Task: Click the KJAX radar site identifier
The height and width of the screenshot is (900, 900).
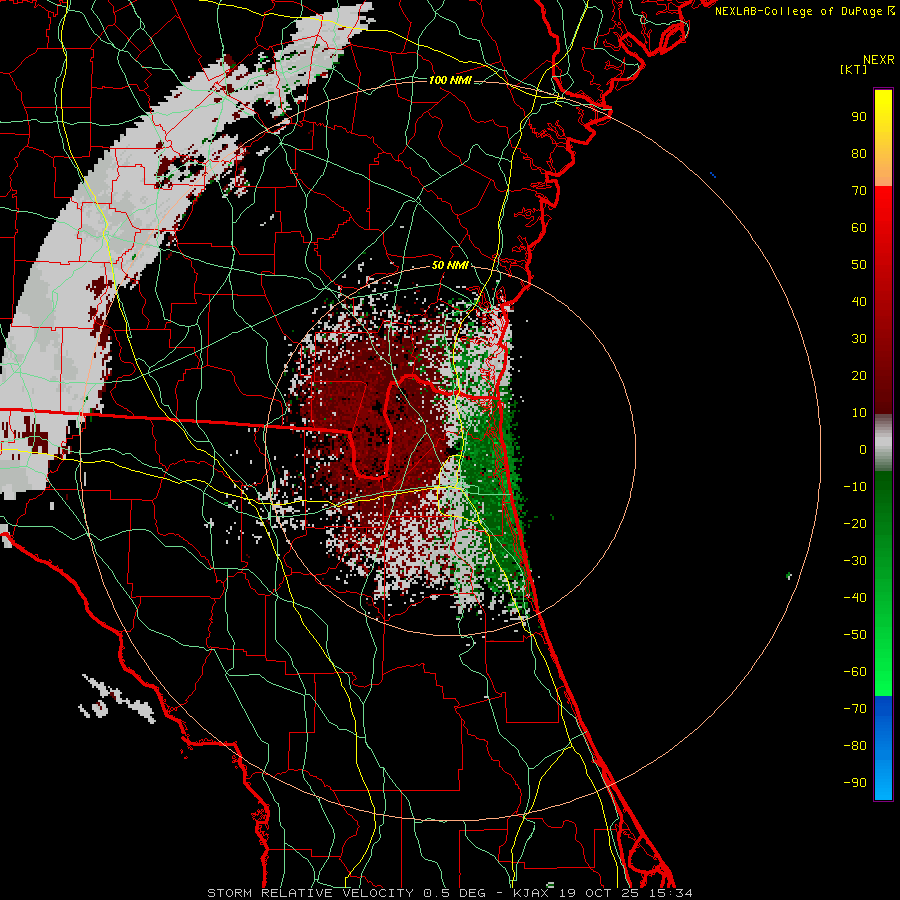Action: (x=531, y=893)
